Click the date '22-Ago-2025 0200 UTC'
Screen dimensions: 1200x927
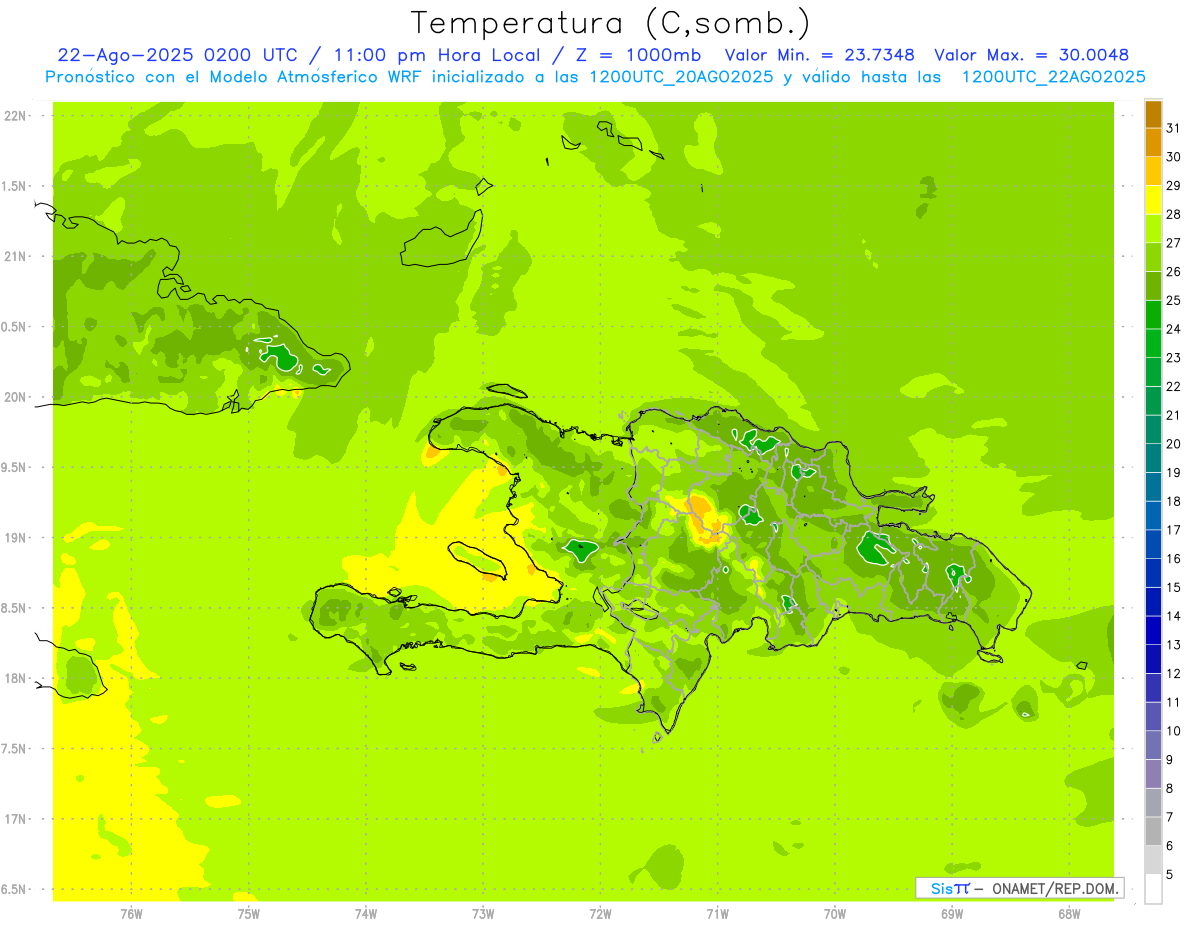click(x=177, y=55)
